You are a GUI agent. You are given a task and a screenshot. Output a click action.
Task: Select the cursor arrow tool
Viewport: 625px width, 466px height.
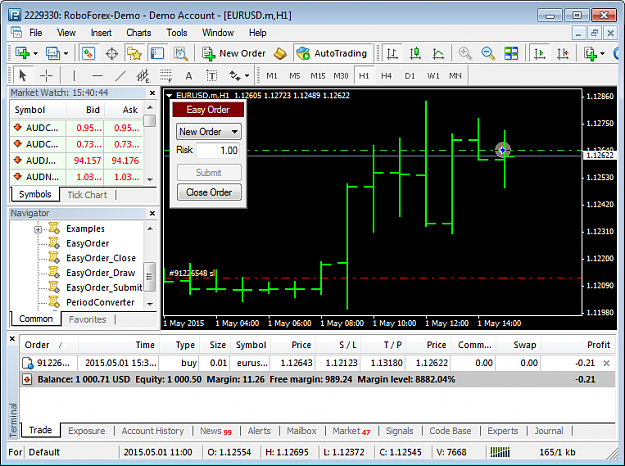point(23,75)
